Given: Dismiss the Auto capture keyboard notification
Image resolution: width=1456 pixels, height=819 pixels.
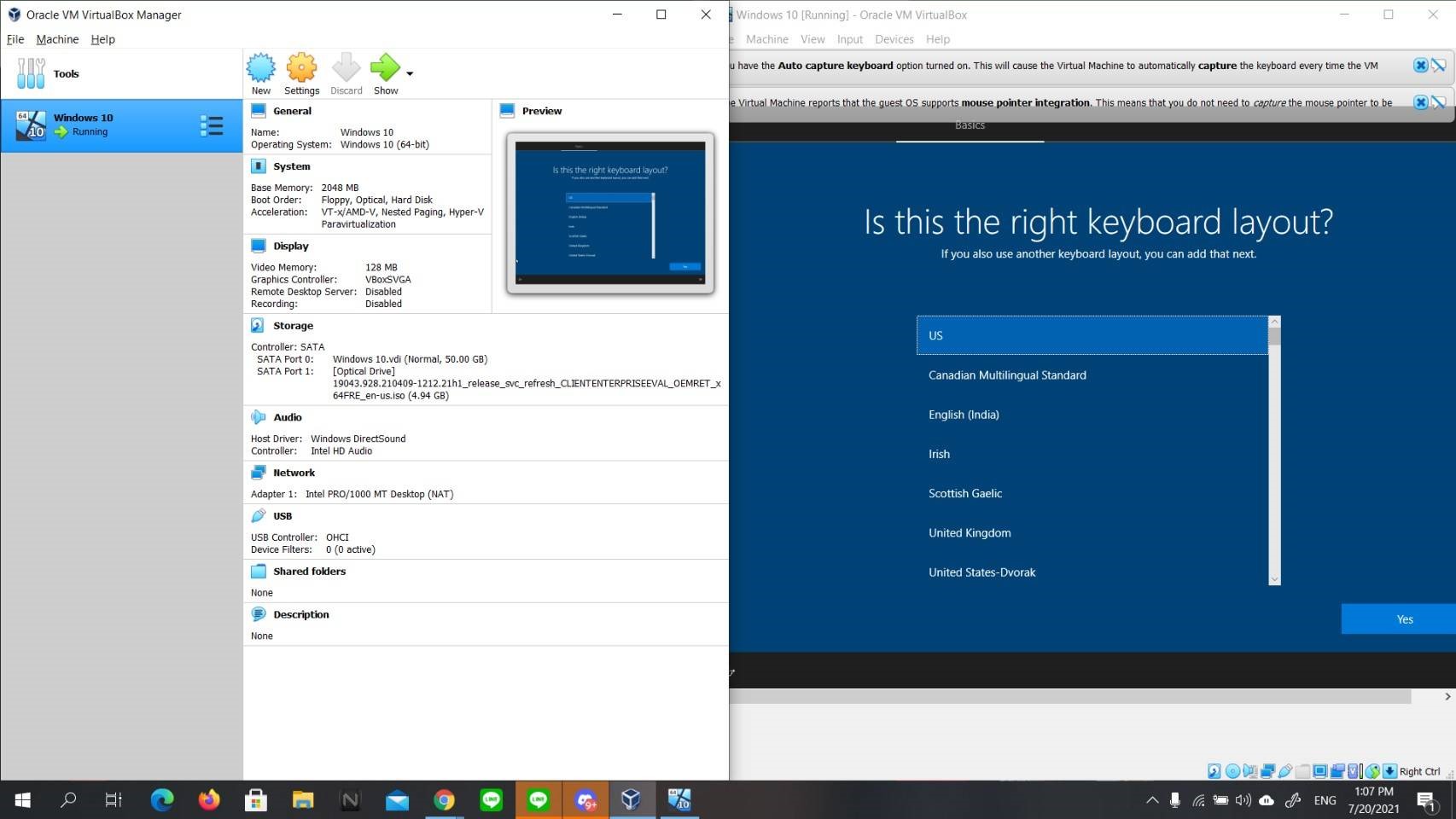Looking at the screenshot, I should pyautogui.click(x=1420, y=66).
